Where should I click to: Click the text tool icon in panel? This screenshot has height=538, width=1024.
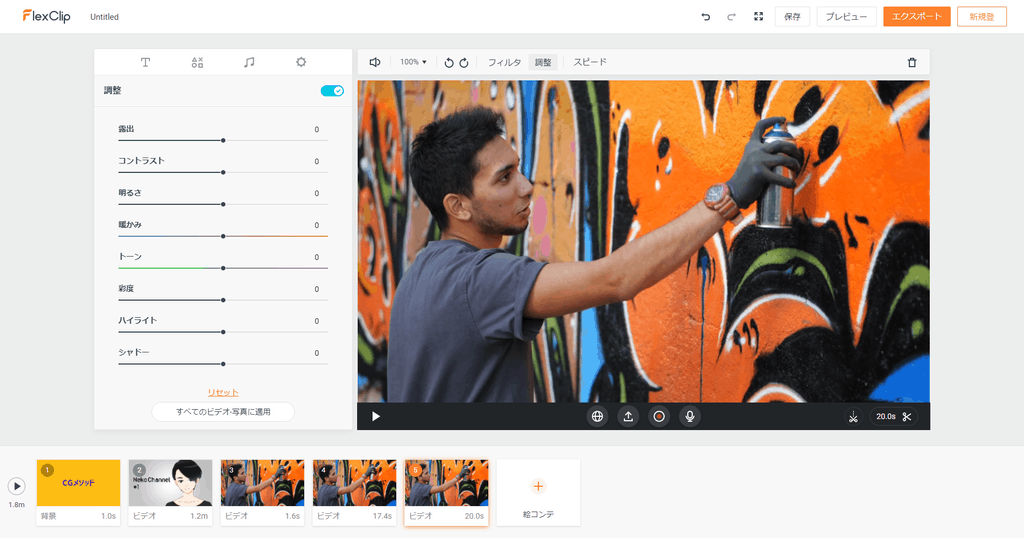pos(145,62)
